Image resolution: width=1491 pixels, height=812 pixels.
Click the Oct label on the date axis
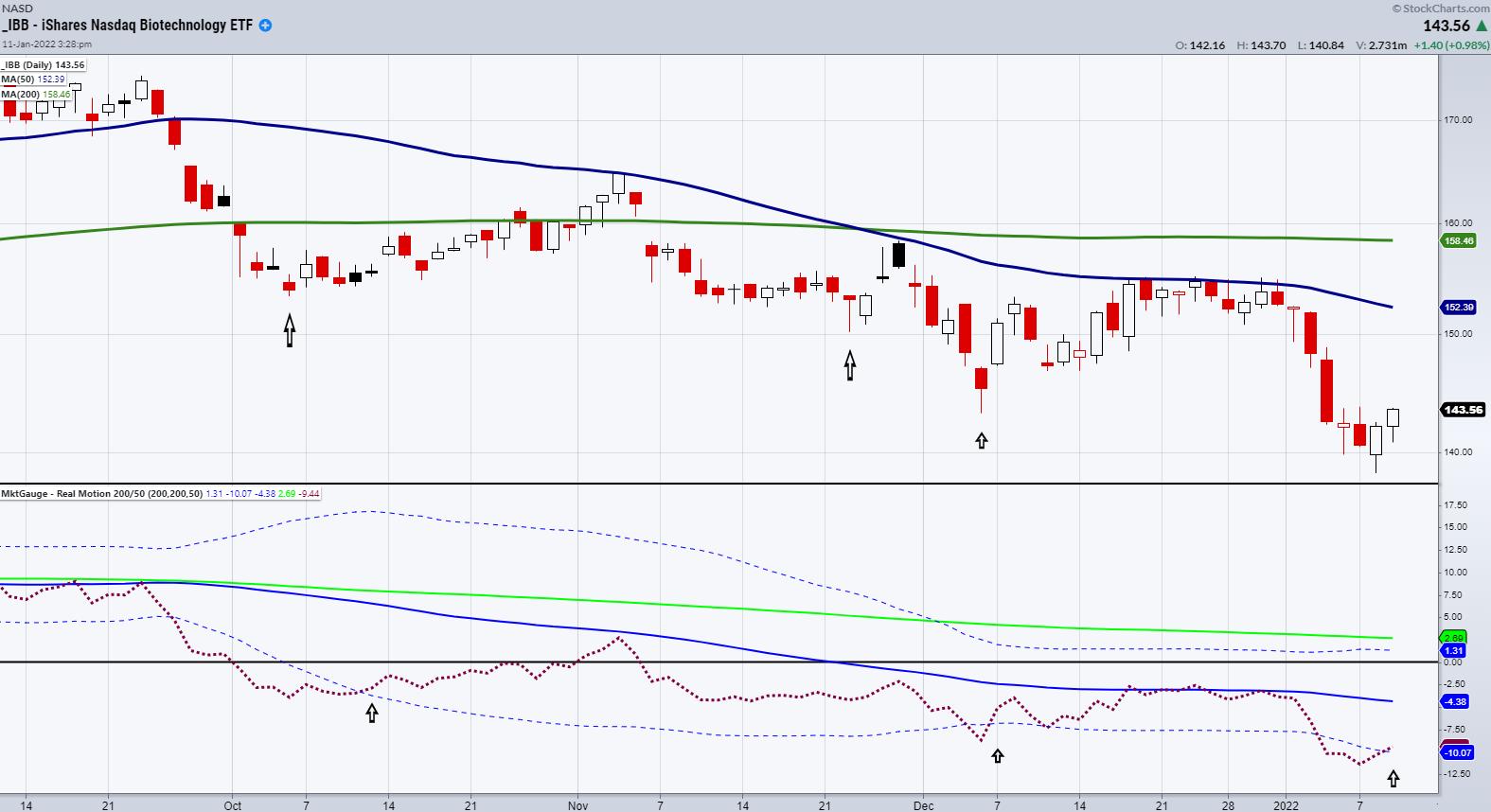tap(233, 806)
